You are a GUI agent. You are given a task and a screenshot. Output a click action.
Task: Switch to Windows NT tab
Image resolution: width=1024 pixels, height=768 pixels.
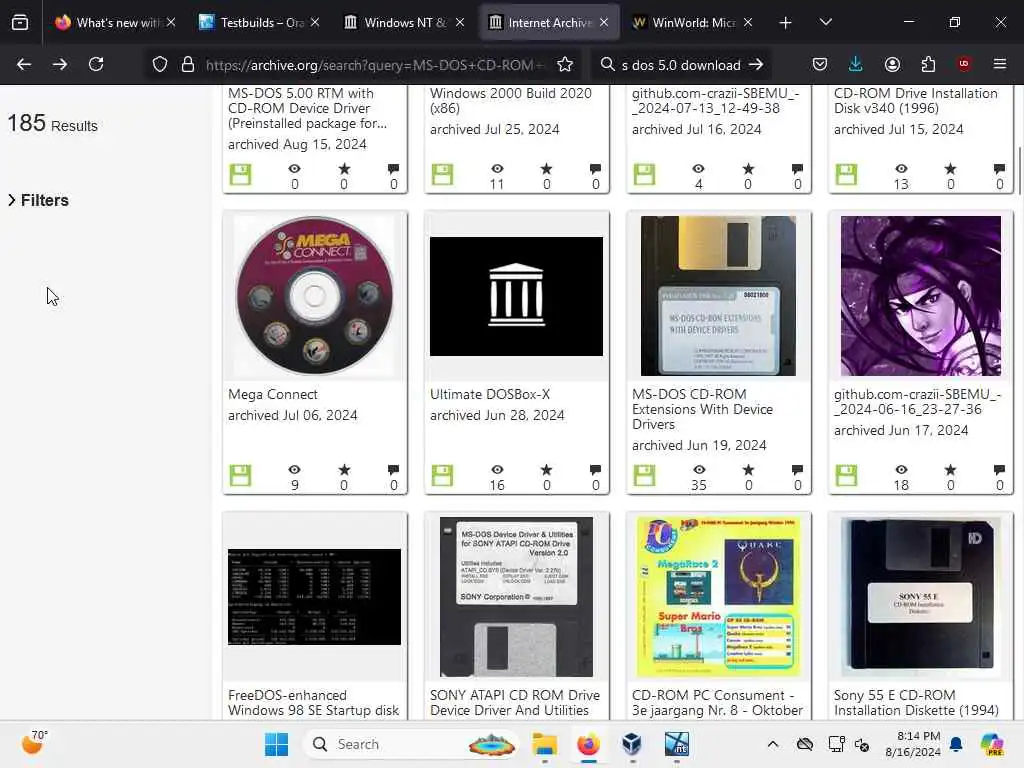404,23
